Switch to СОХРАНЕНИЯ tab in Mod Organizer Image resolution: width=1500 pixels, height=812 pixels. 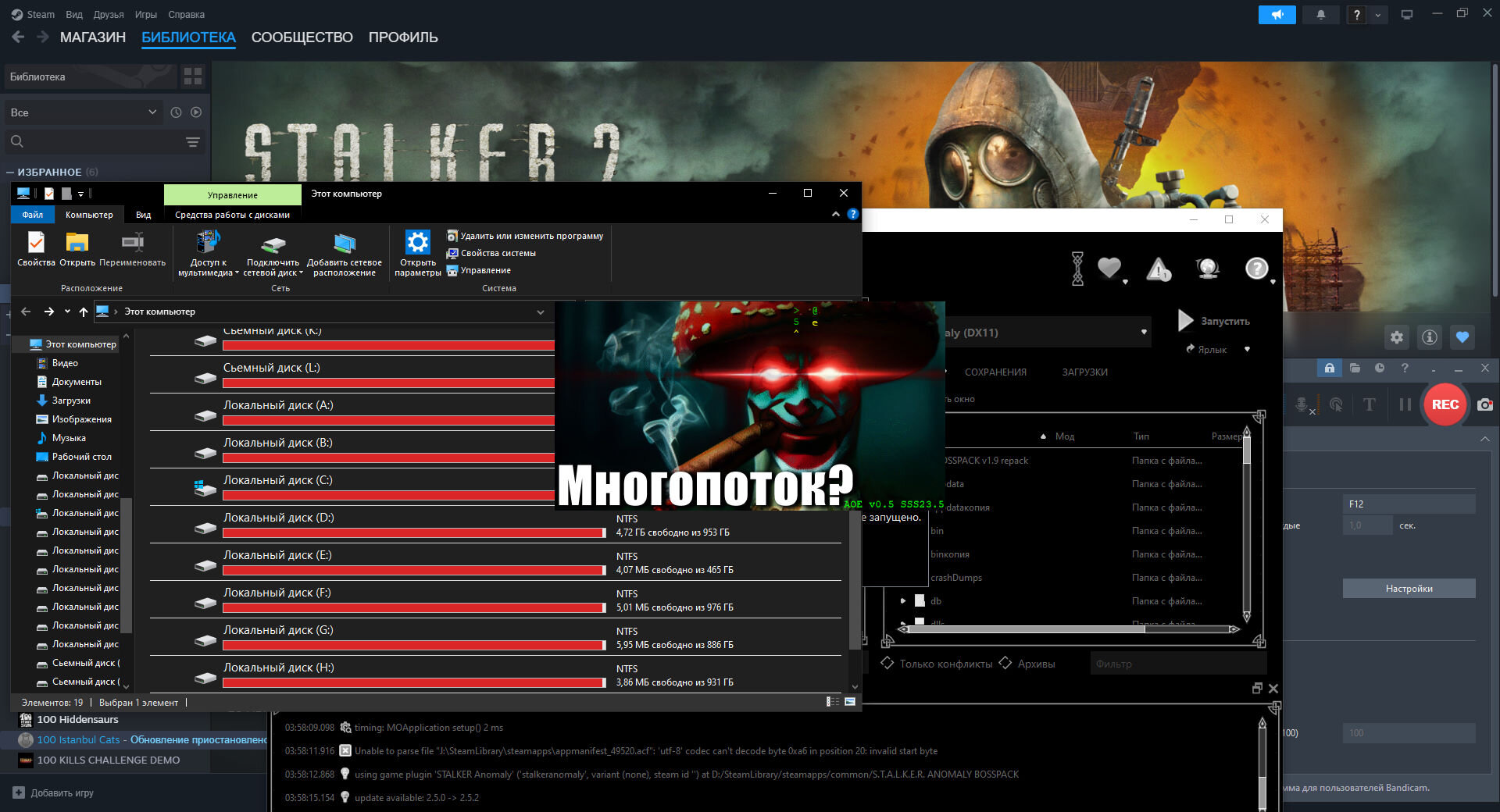tap(995, 372)
